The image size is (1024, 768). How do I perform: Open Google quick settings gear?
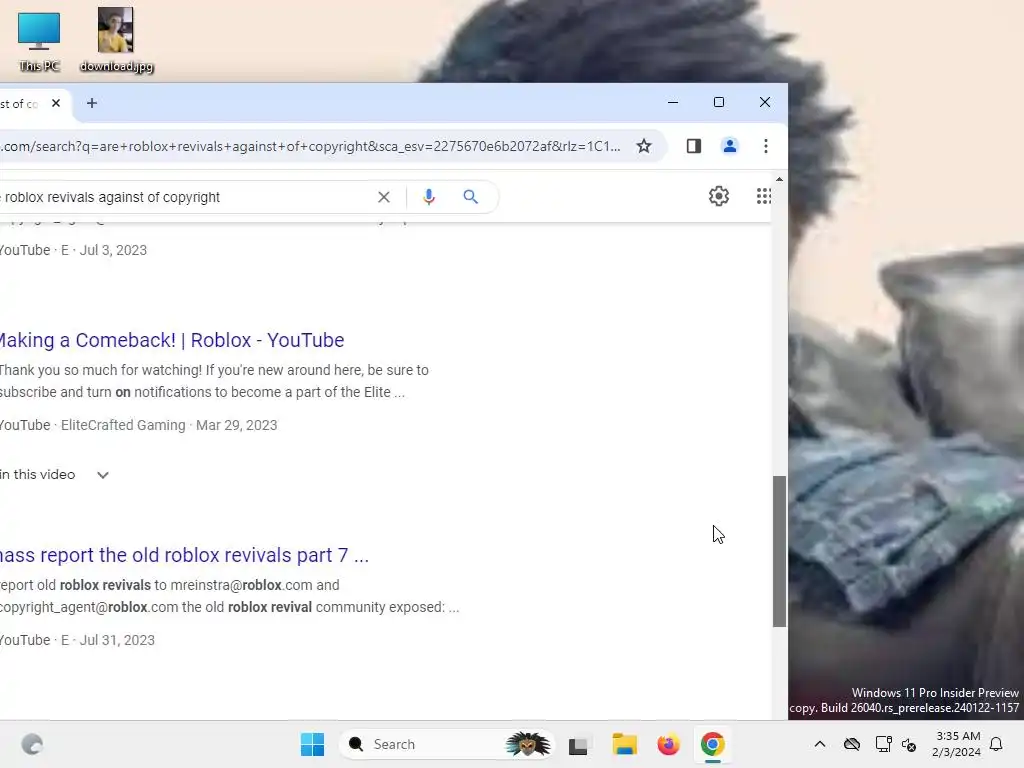coord(718,196)
